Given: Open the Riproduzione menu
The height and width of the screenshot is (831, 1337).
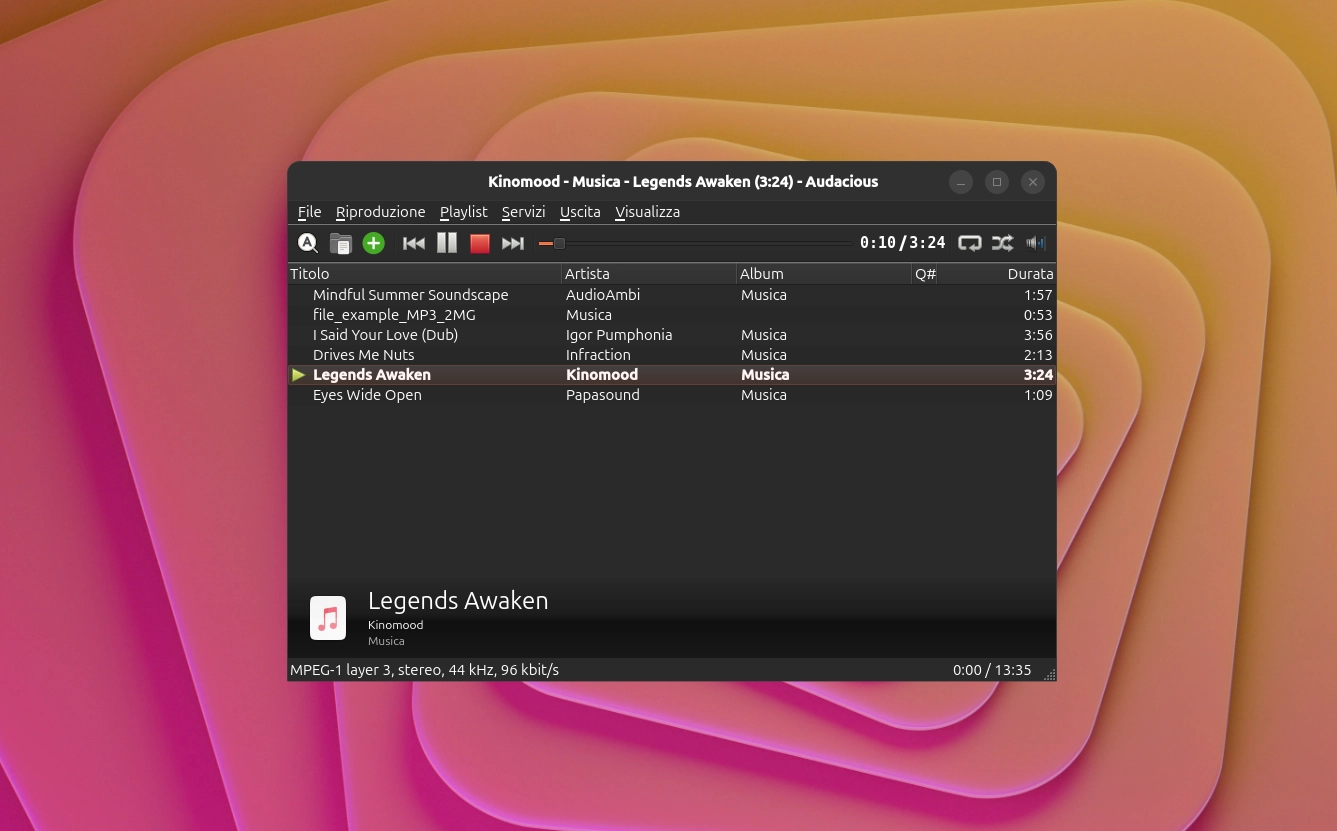Looking at the screenshot, I should click(380, 212).
